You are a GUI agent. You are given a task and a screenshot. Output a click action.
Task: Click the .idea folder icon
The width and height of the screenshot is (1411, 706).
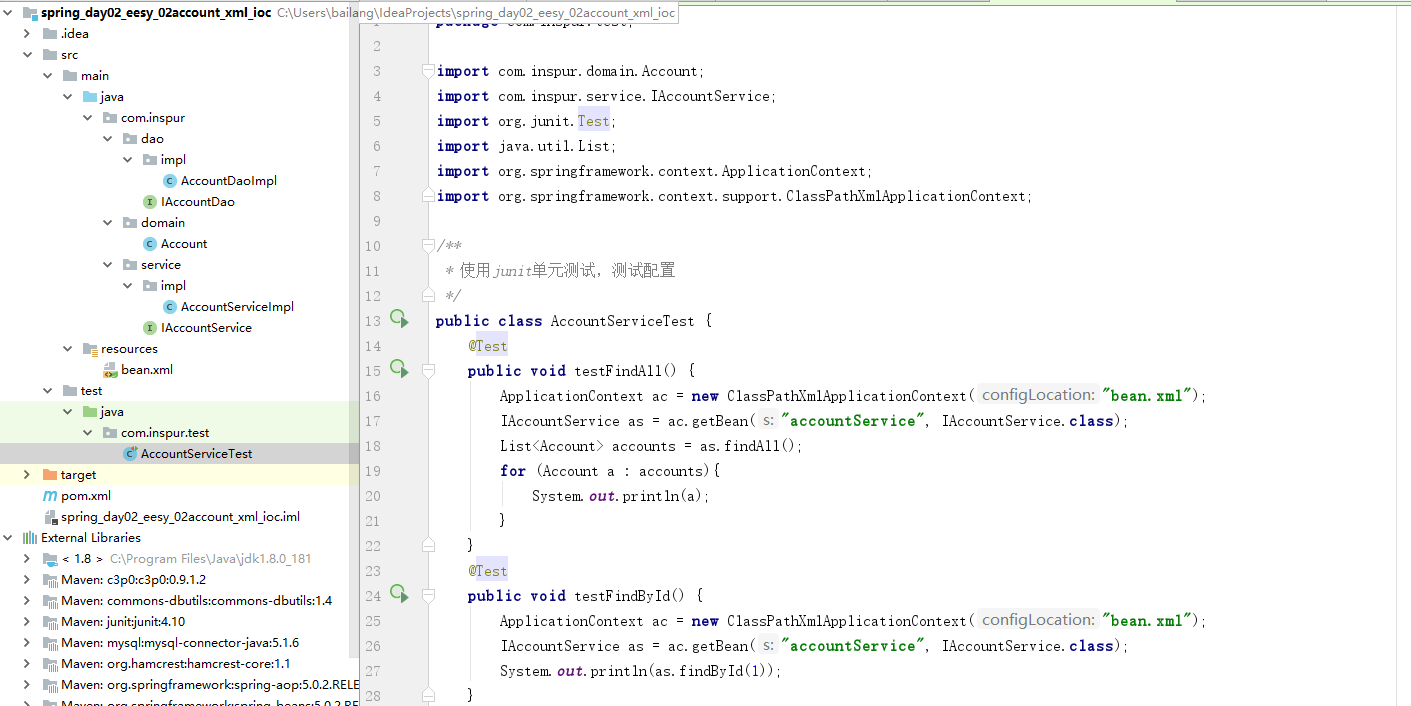pos(50,34)
